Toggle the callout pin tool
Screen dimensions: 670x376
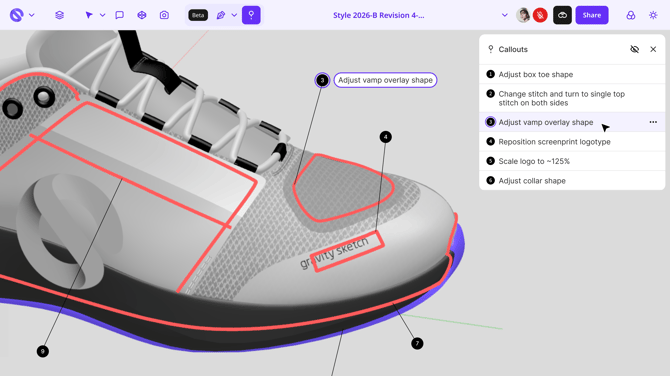click(x=251, y=15)
